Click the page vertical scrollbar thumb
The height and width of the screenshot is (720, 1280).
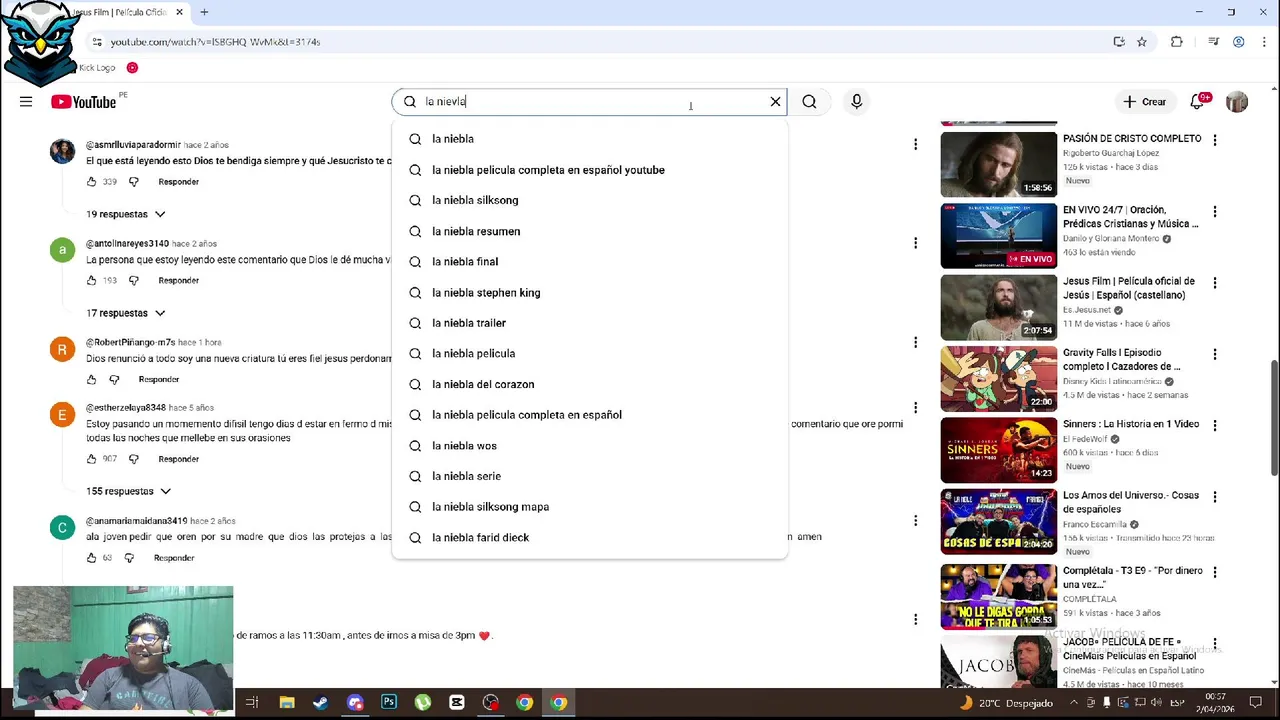(1274, 418)
